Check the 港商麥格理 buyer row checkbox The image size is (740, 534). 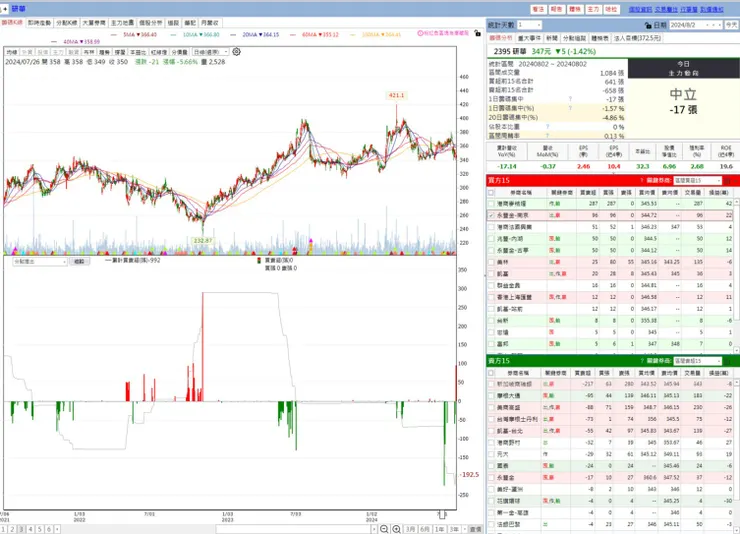pyautogui.click(x=491, y=203)
